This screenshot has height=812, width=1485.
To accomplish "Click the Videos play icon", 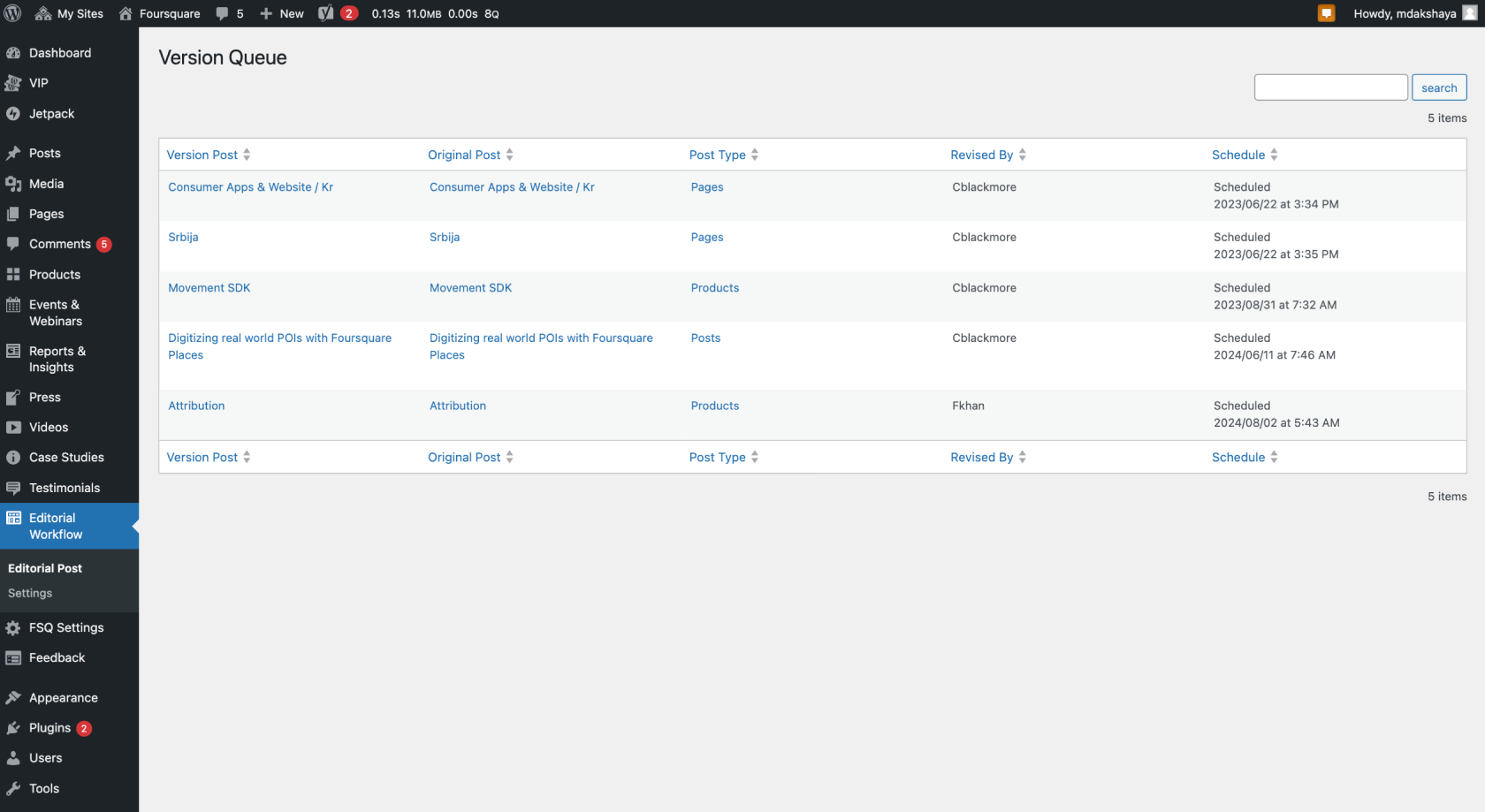I will pyautogui.click(x=13, y=428).
